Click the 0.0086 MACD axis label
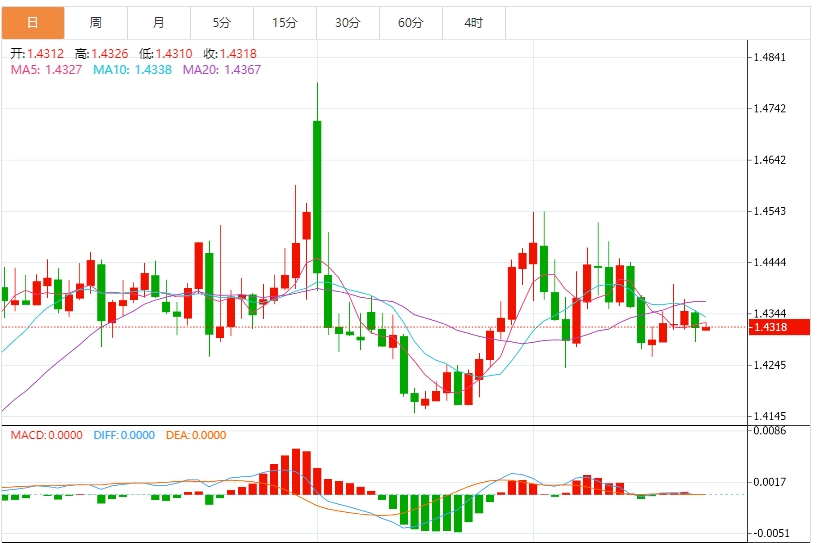Screen dimensions: 819x543 tap(770, 431)
